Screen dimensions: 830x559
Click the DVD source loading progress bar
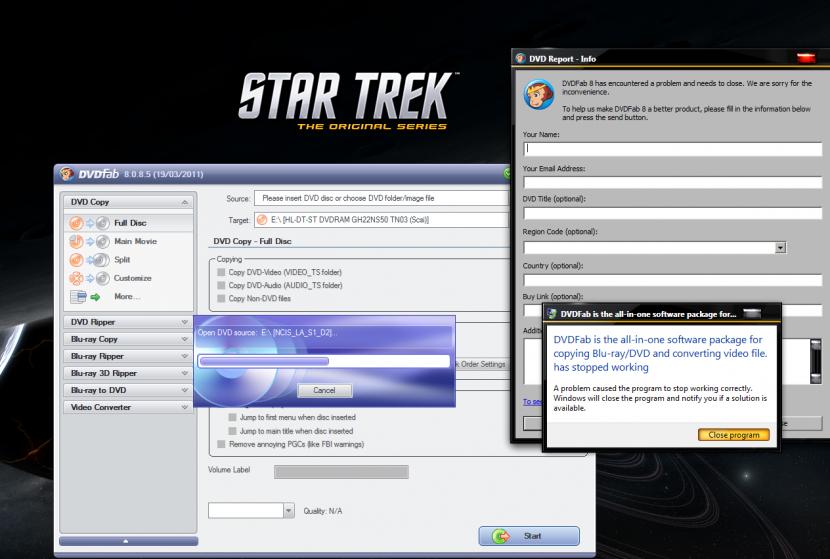324,361
